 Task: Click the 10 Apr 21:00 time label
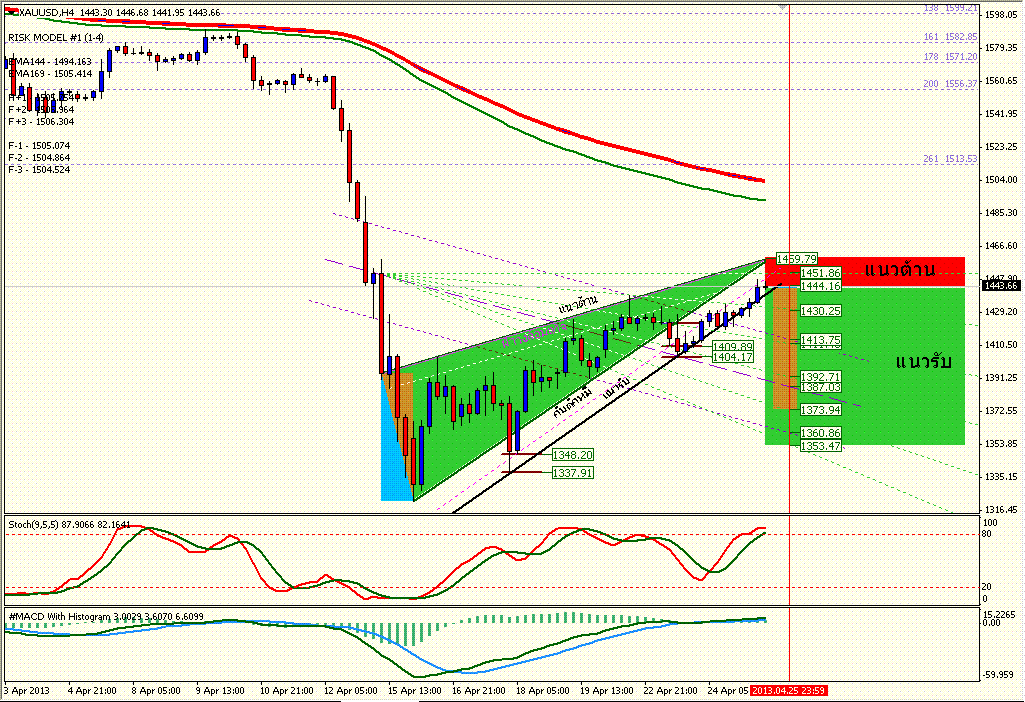[x=287, y=690]
